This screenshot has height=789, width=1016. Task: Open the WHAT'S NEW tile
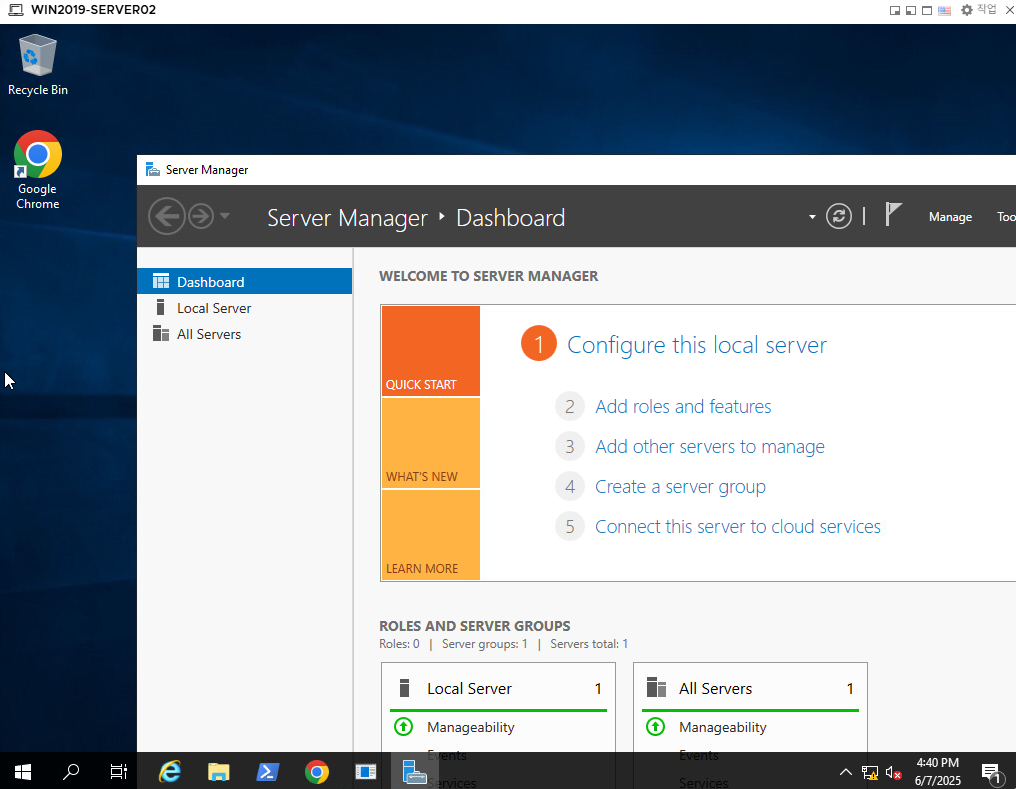(x=431, y=443)
